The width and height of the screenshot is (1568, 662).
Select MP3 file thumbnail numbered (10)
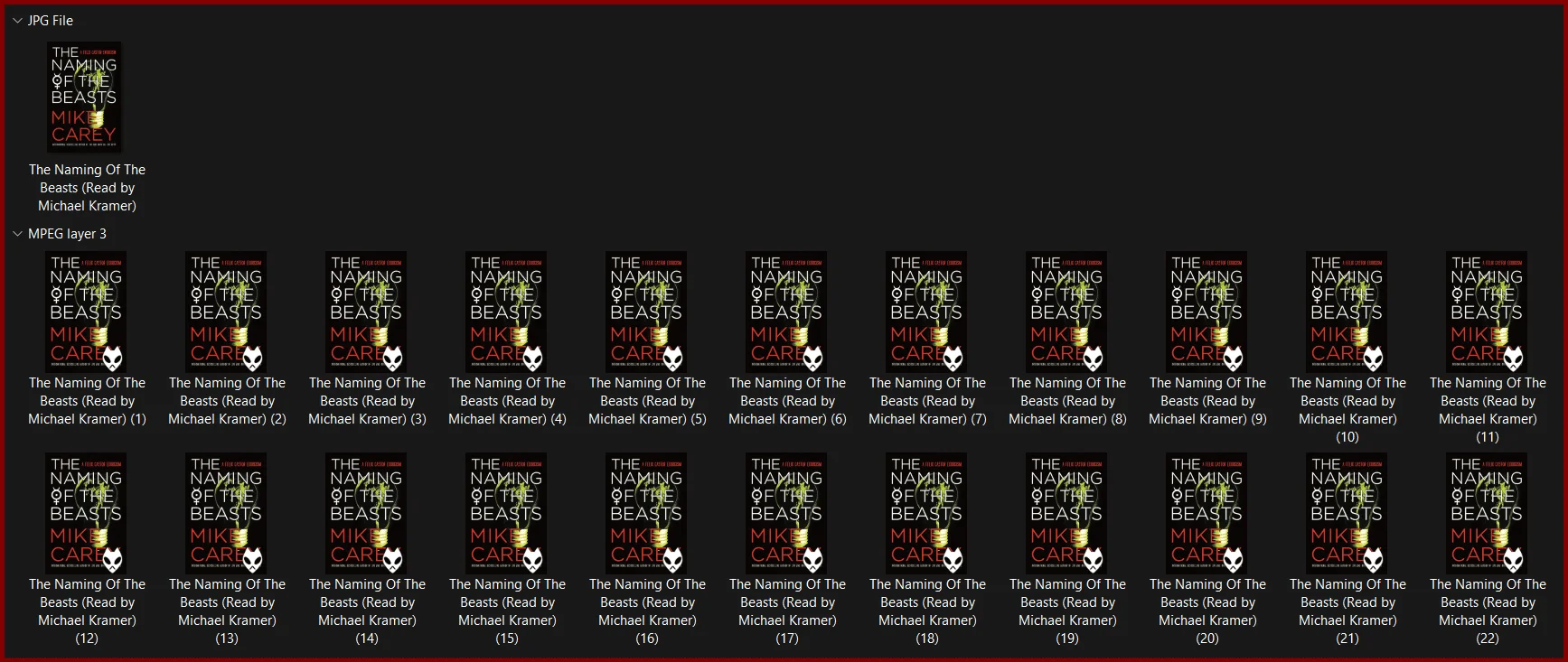1347,312
